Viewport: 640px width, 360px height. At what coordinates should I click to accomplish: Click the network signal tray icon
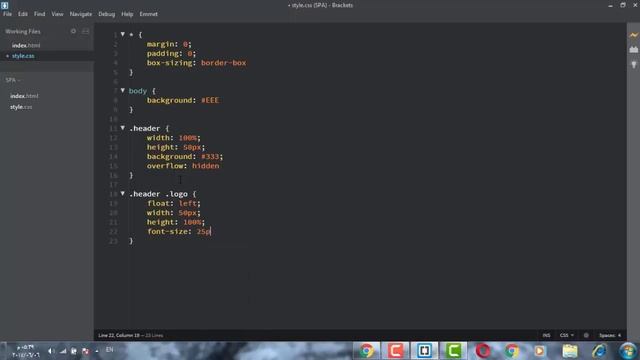click(x=63, y=351)
